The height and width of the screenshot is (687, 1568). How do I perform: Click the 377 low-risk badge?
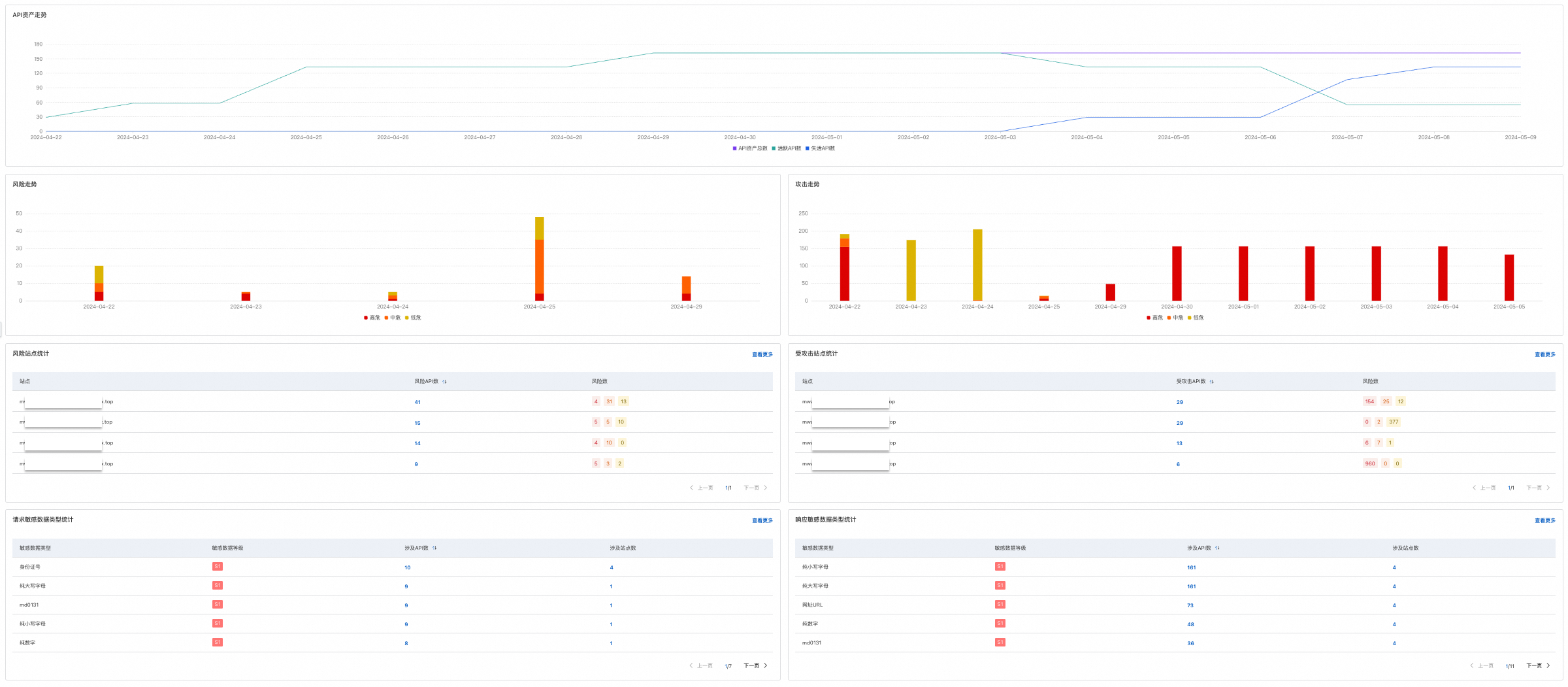click(1394, 422)
